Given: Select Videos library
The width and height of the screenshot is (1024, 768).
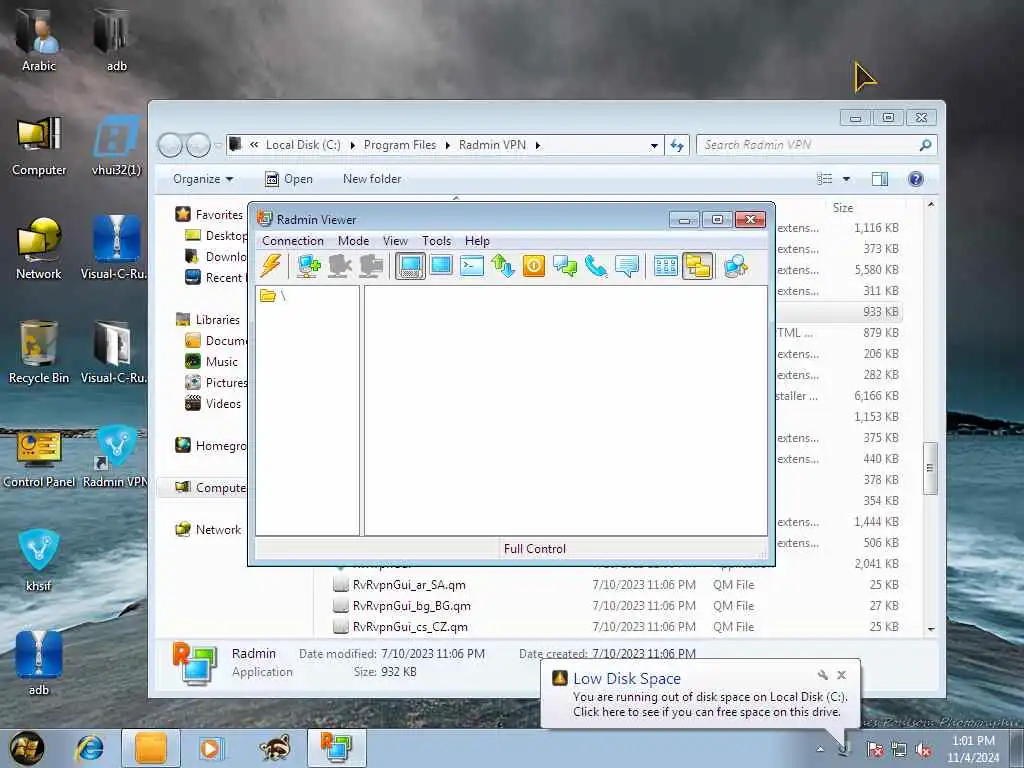Looking at the screenshot, I should coord(223,404).
